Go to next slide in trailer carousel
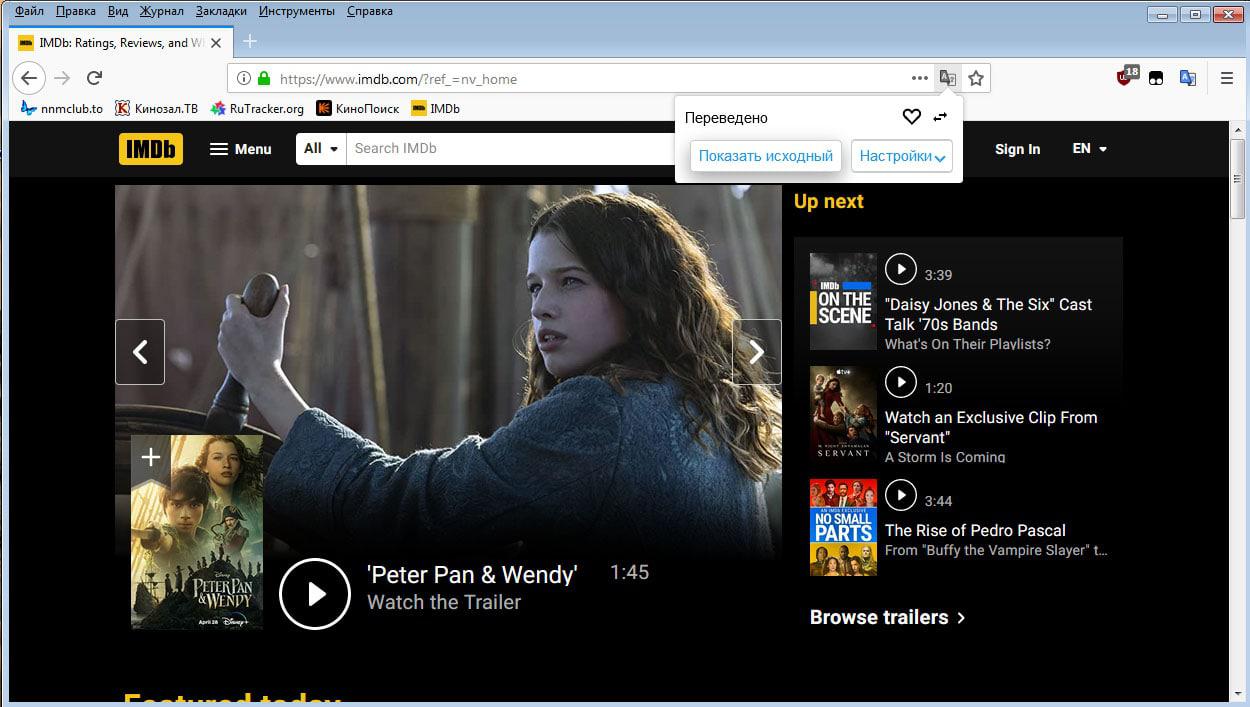The height and width of the screenshot is (707, 1250). [x=757, y=352]
